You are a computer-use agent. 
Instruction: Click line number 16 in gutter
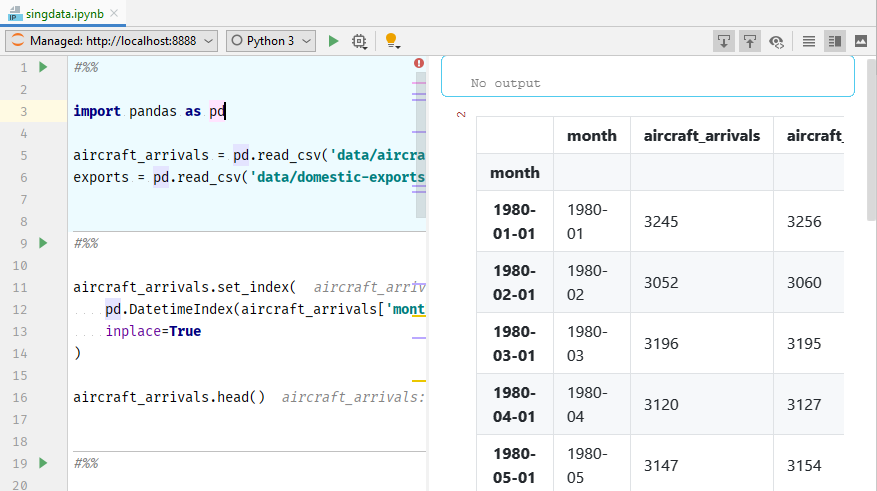pos(20,398)
